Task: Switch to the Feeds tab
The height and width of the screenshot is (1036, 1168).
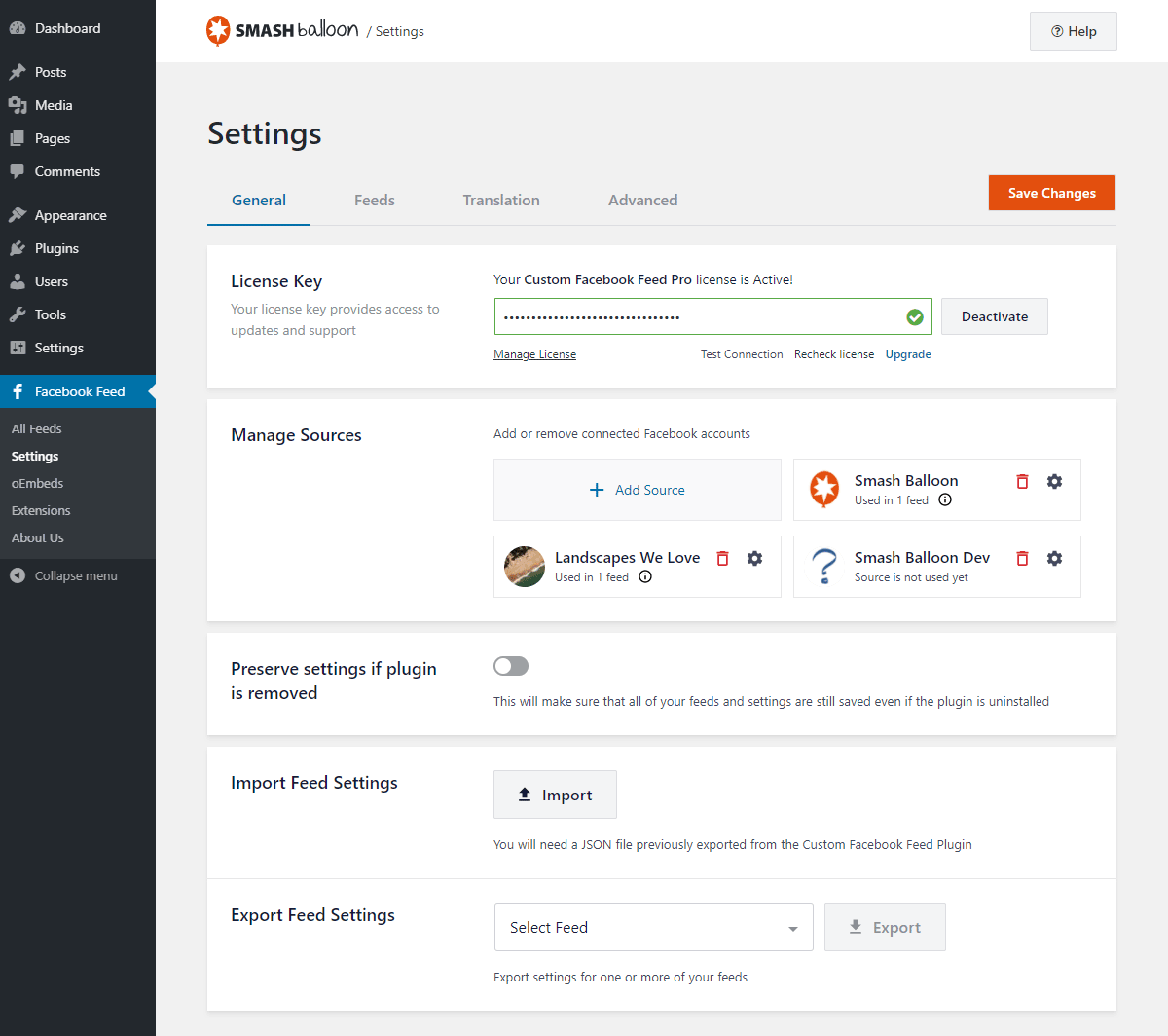Action: [374, 201]
